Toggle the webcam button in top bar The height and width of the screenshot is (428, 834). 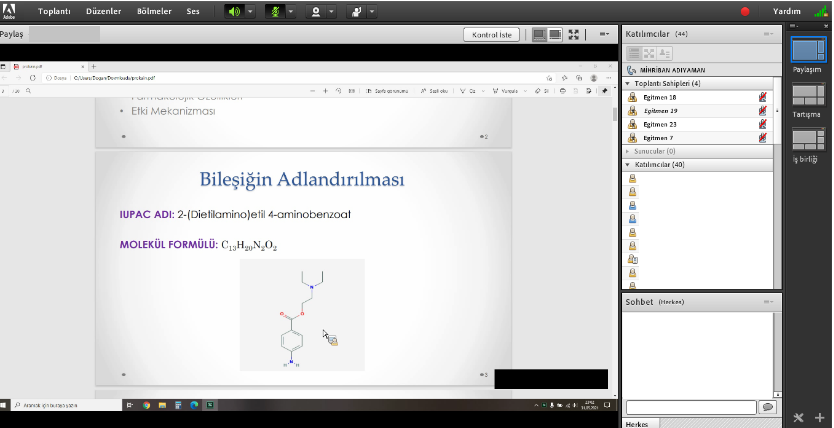click(x=316, y=12)
